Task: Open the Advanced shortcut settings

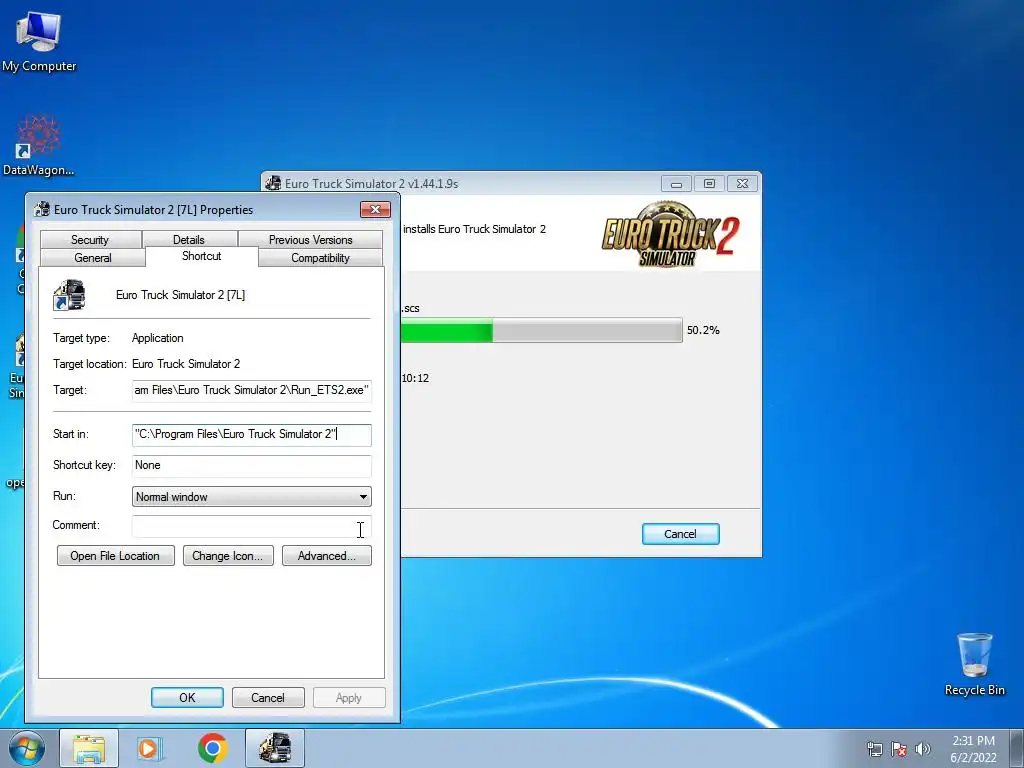Action: pyautogui.click(x=327, y=556)
